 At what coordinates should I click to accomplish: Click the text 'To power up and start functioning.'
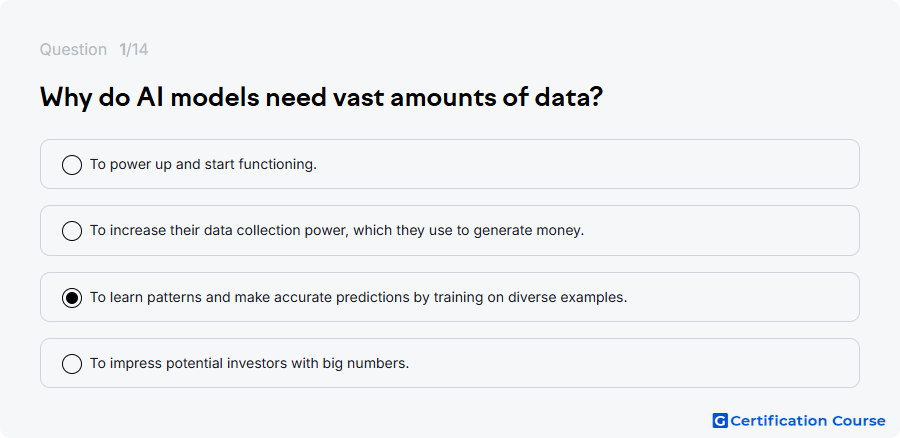click(203, 165)
